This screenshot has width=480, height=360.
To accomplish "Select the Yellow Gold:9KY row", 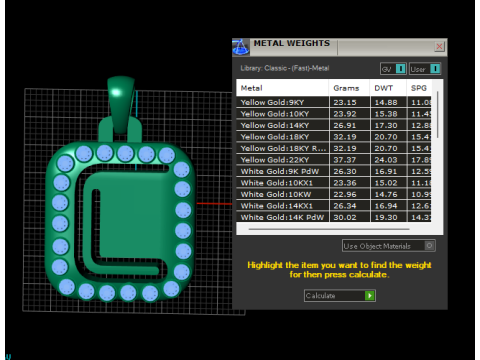I will point(334,102).
